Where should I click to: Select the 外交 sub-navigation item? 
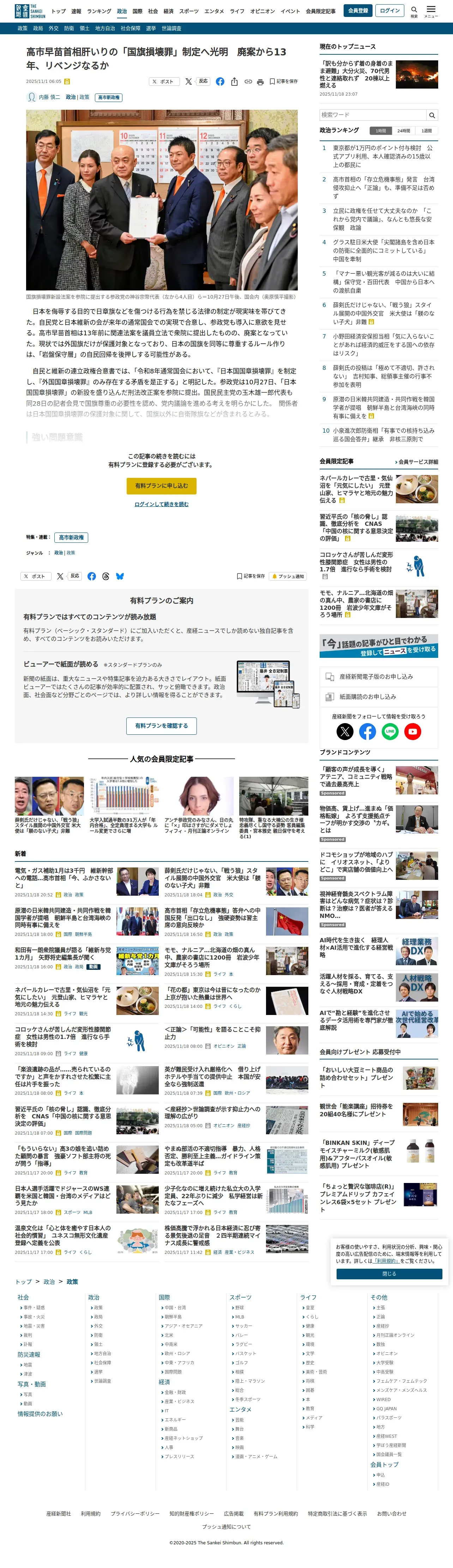click(54, 29)
